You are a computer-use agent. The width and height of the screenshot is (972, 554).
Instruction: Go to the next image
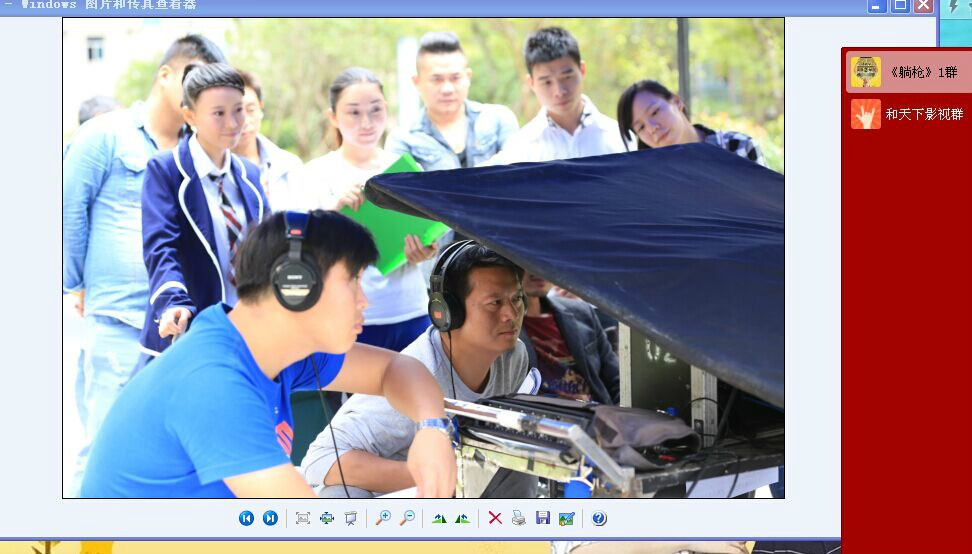click(x=270, y=518)
